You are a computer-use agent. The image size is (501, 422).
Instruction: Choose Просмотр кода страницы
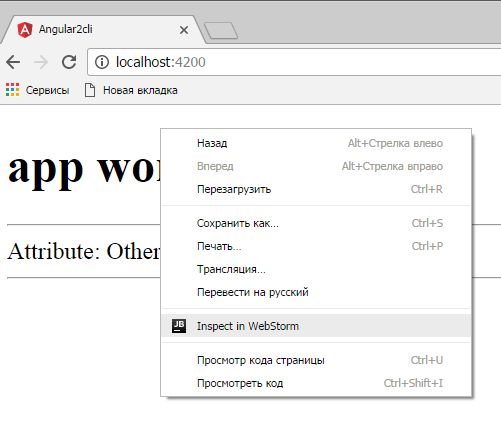316,360
